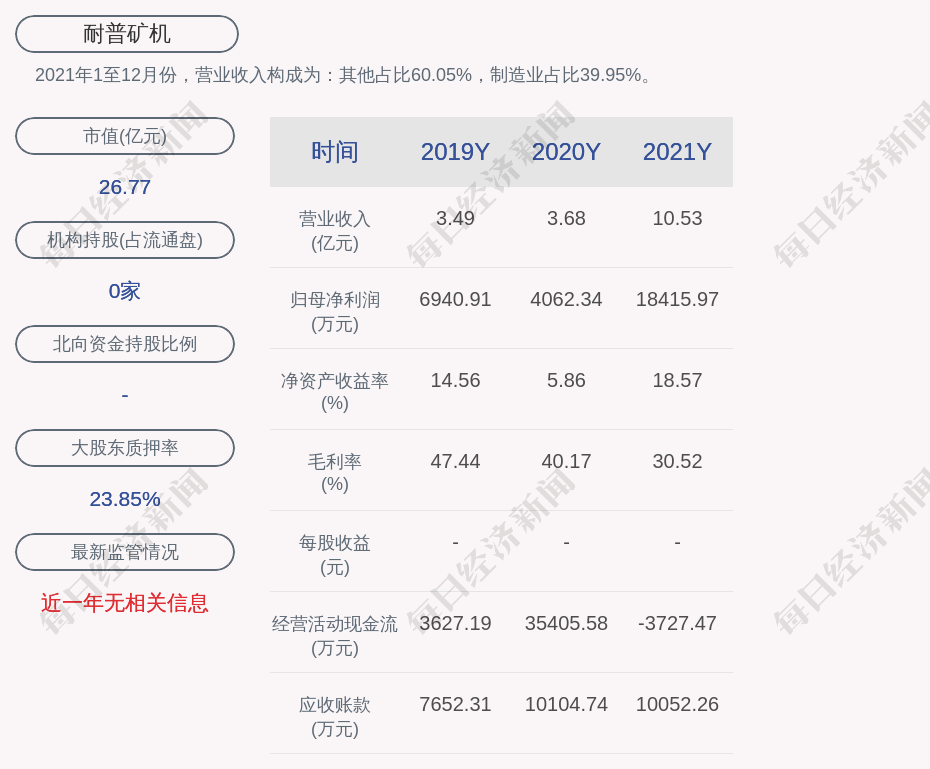Select revenue value 3.49
Screen dimensions: 930x769
coord(455,218)
